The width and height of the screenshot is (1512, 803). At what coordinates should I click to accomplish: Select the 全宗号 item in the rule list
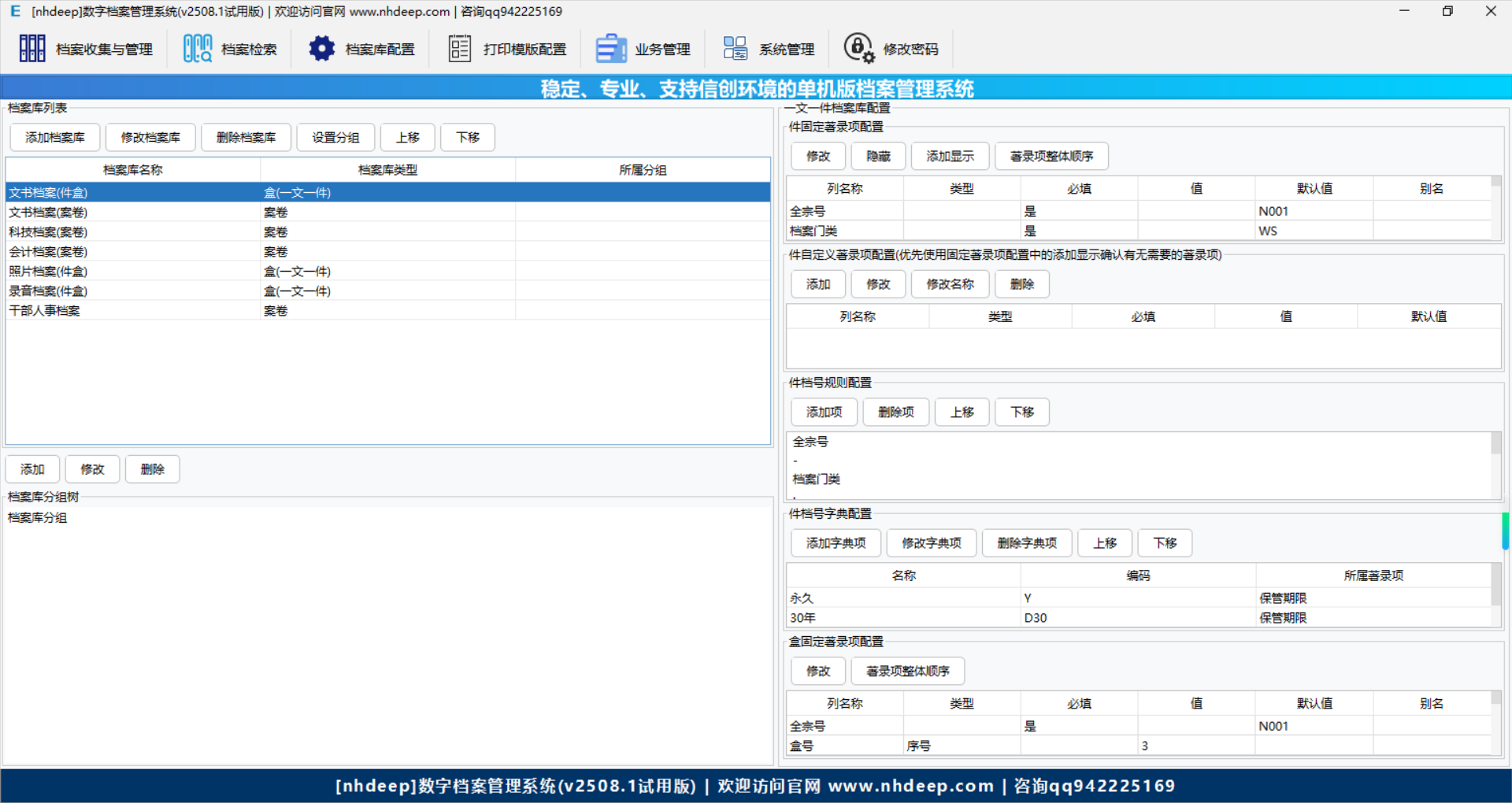tap(810, 442)
